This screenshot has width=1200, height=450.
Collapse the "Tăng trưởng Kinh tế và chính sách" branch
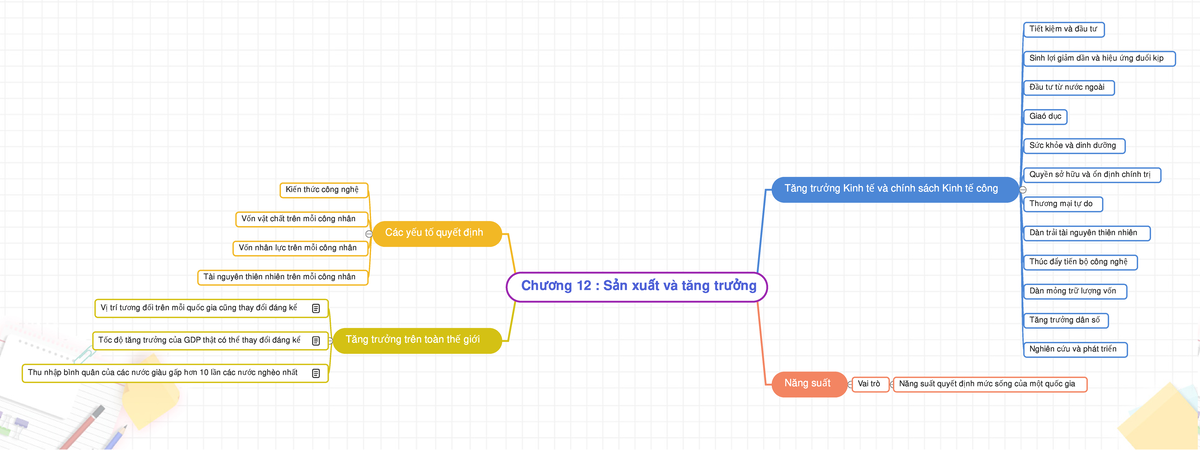pos(1022,188)
